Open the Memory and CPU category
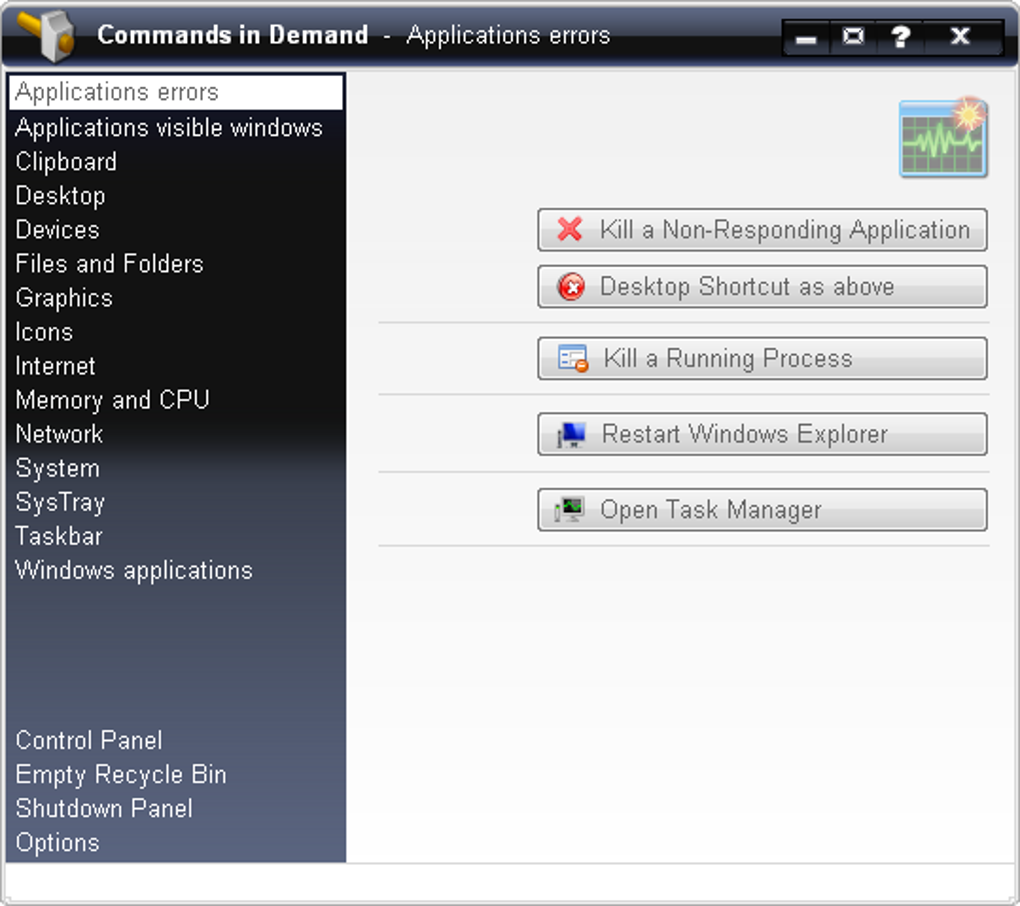The image size is (1020, 906). pos(112,400)
